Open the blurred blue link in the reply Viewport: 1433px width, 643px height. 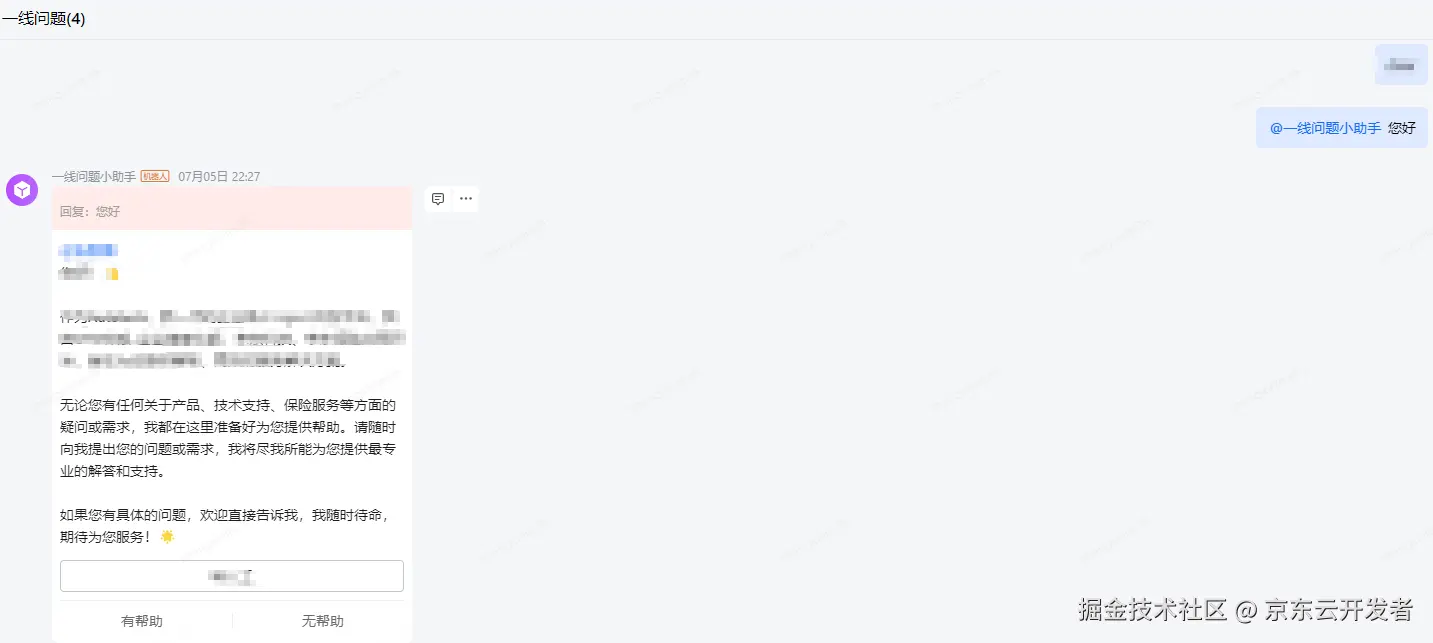point(89,250)
